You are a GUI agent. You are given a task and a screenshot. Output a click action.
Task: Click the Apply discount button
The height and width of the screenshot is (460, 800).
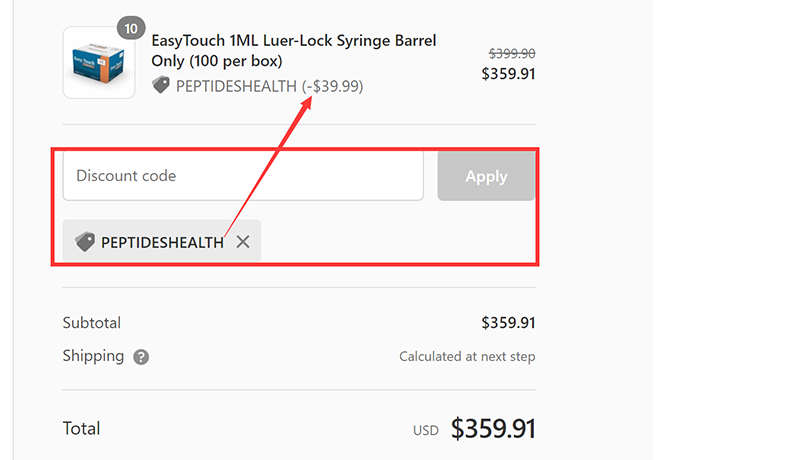(x=486, y=176)
